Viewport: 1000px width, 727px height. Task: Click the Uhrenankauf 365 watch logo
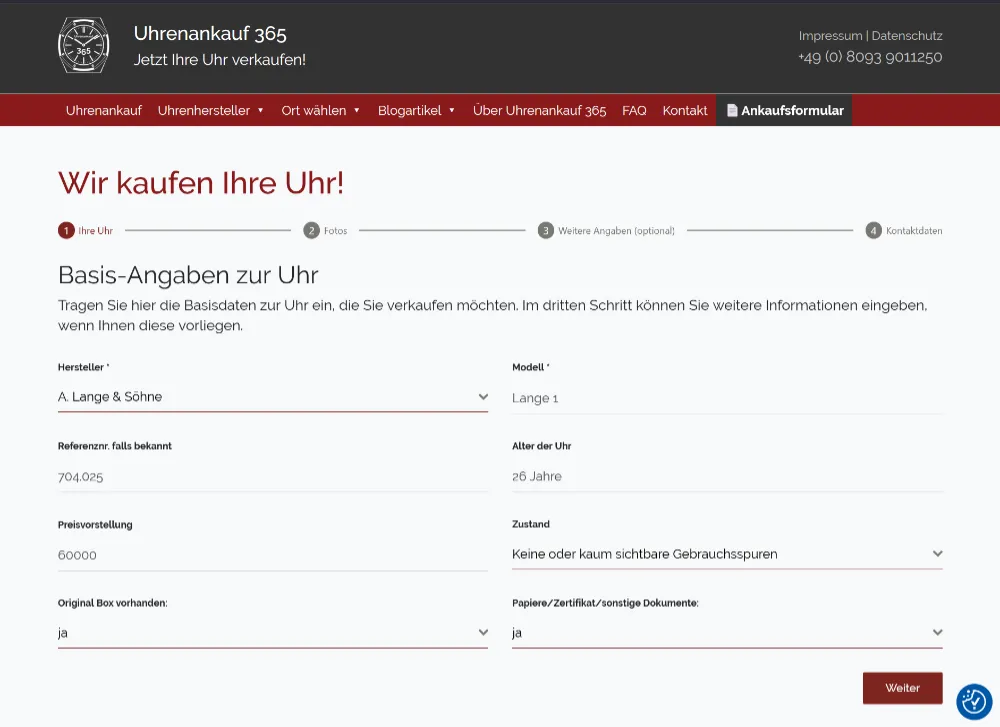84,46
